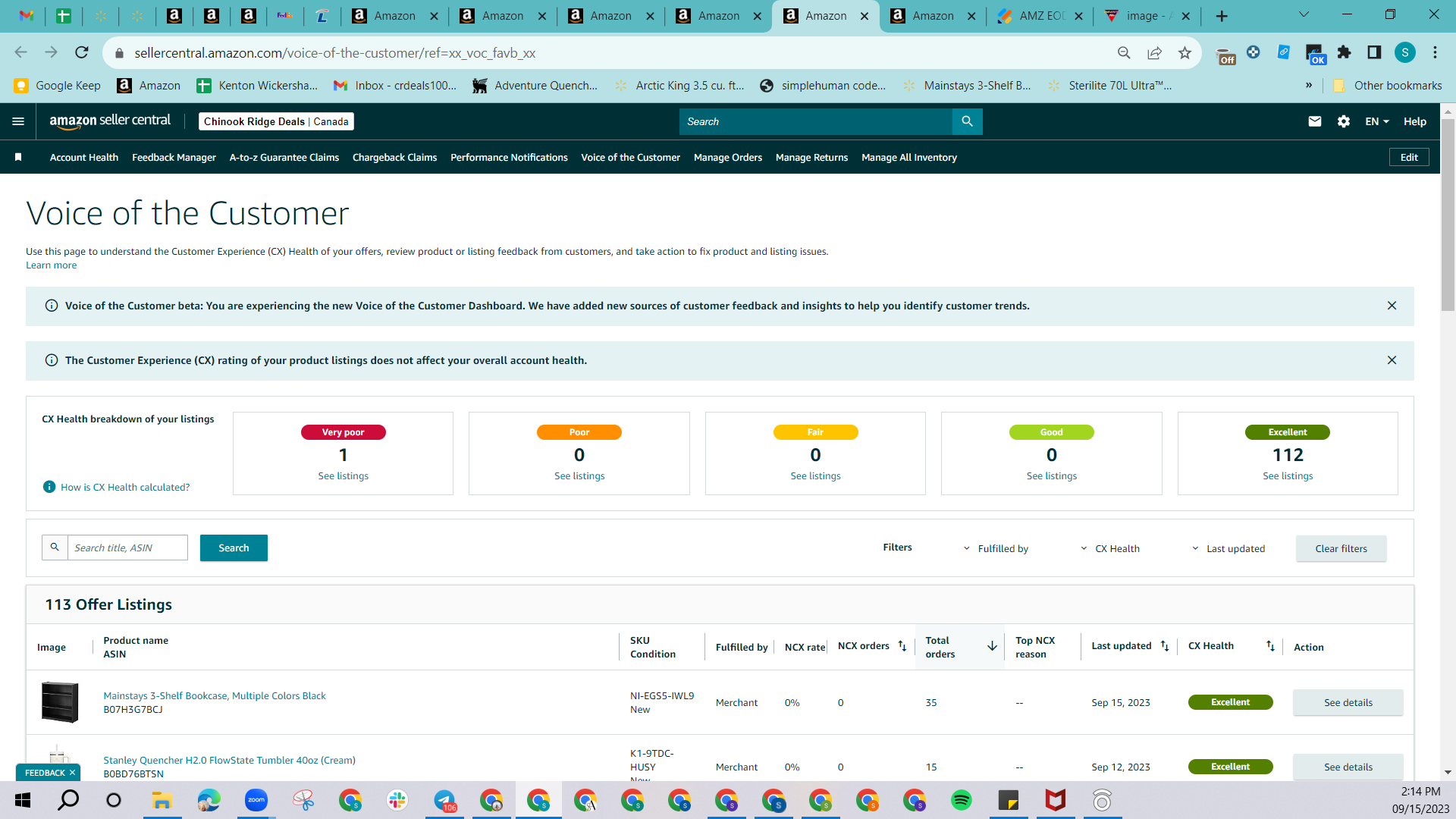Open Account Health menu item
Image resolution: width=1456 pixels, height=819 pixels.
[x=84, y=157]
